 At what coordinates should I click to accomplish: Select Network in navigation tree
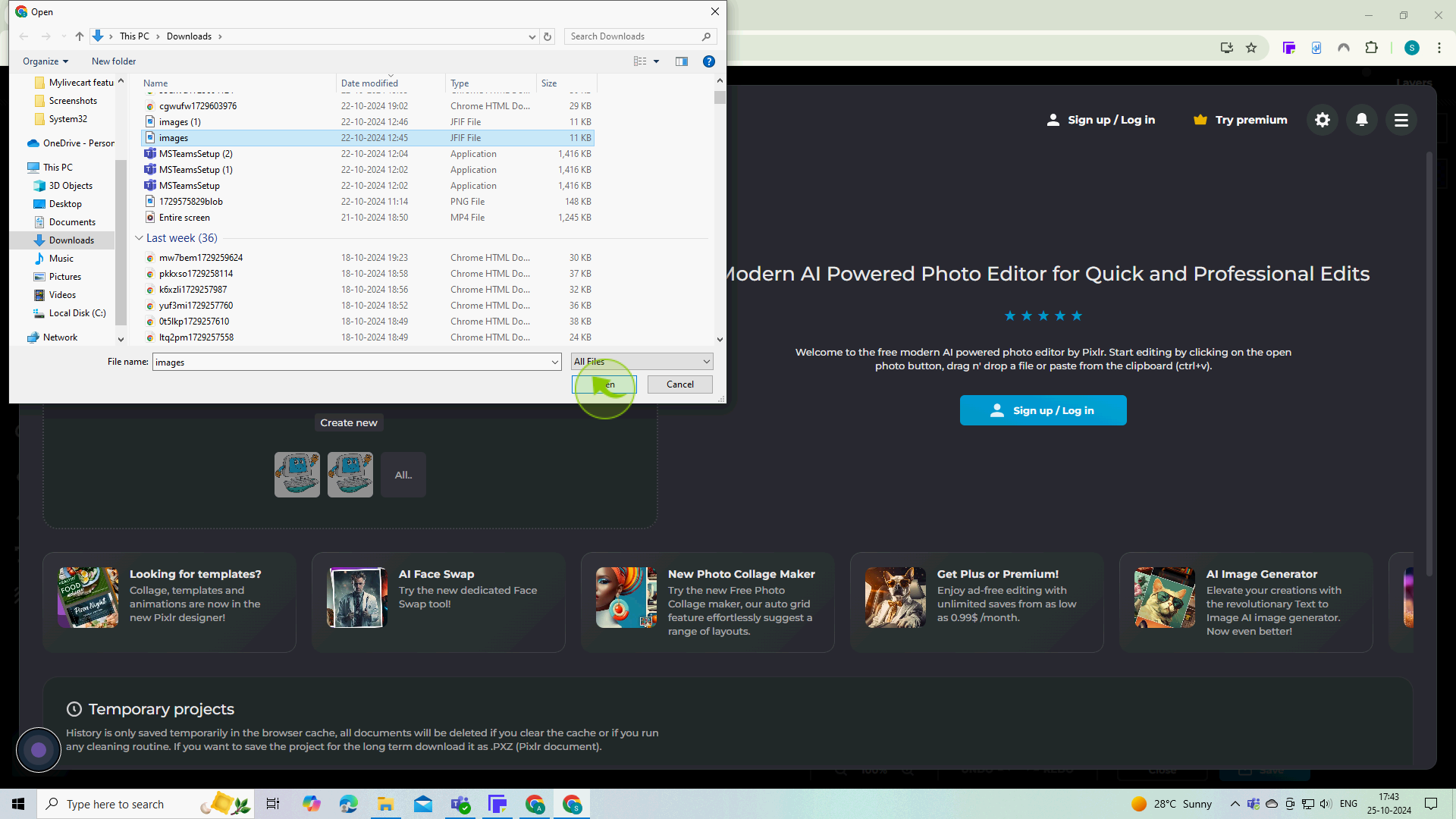pyautogui.click(x=61, y=337)
